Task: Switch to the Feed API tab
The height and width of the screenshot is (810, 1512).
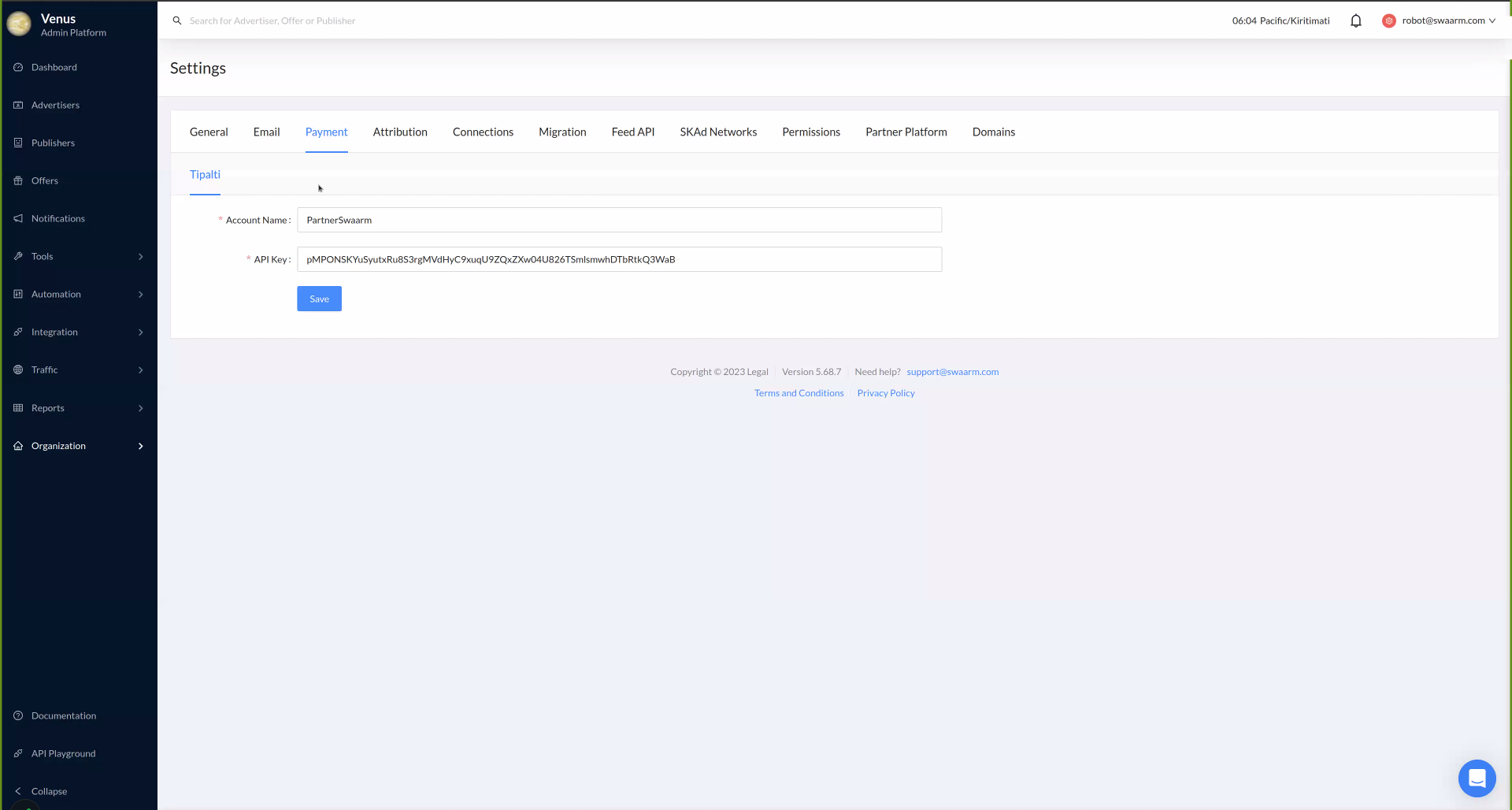Action: pyautogui.click(x=632, y=132)
